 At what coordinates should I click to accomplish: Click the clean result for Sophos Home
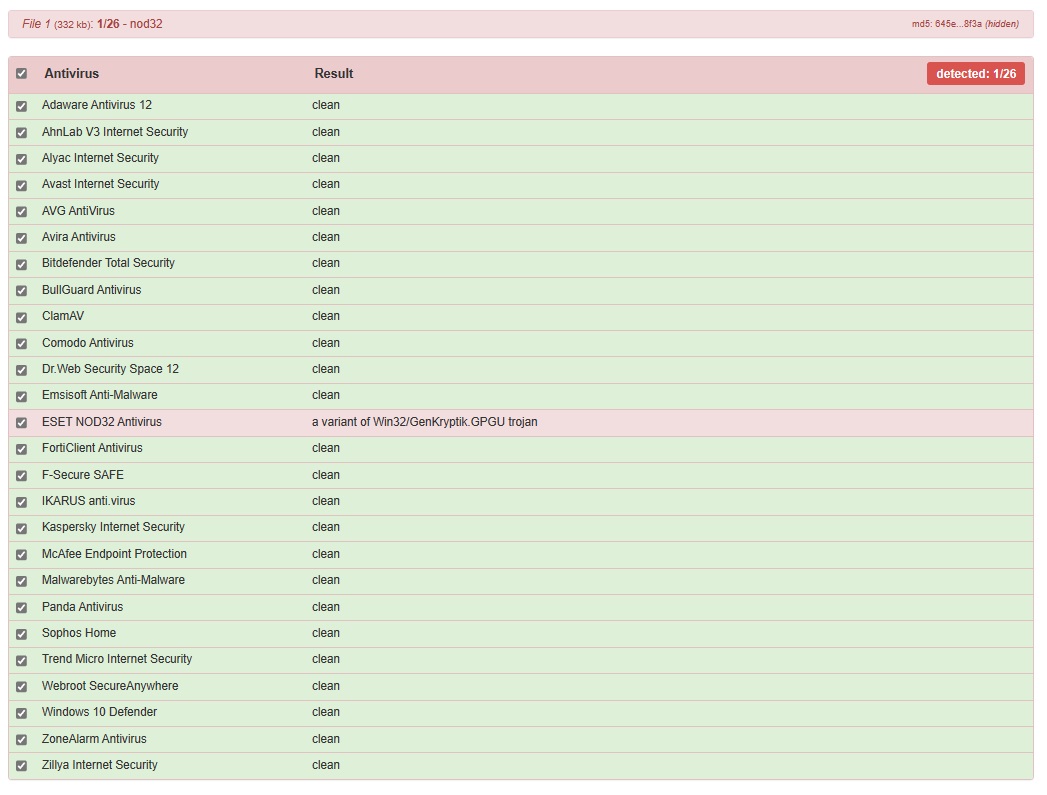pos(326,633)
